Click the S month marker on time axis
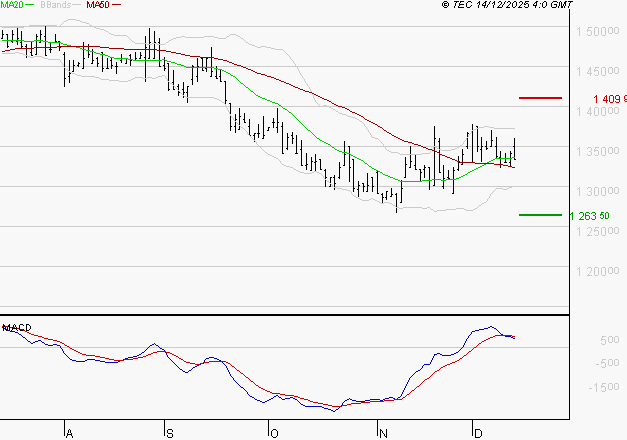Viewport: 627px width, 440px height. pyautogui.click(x=170, y=434)
